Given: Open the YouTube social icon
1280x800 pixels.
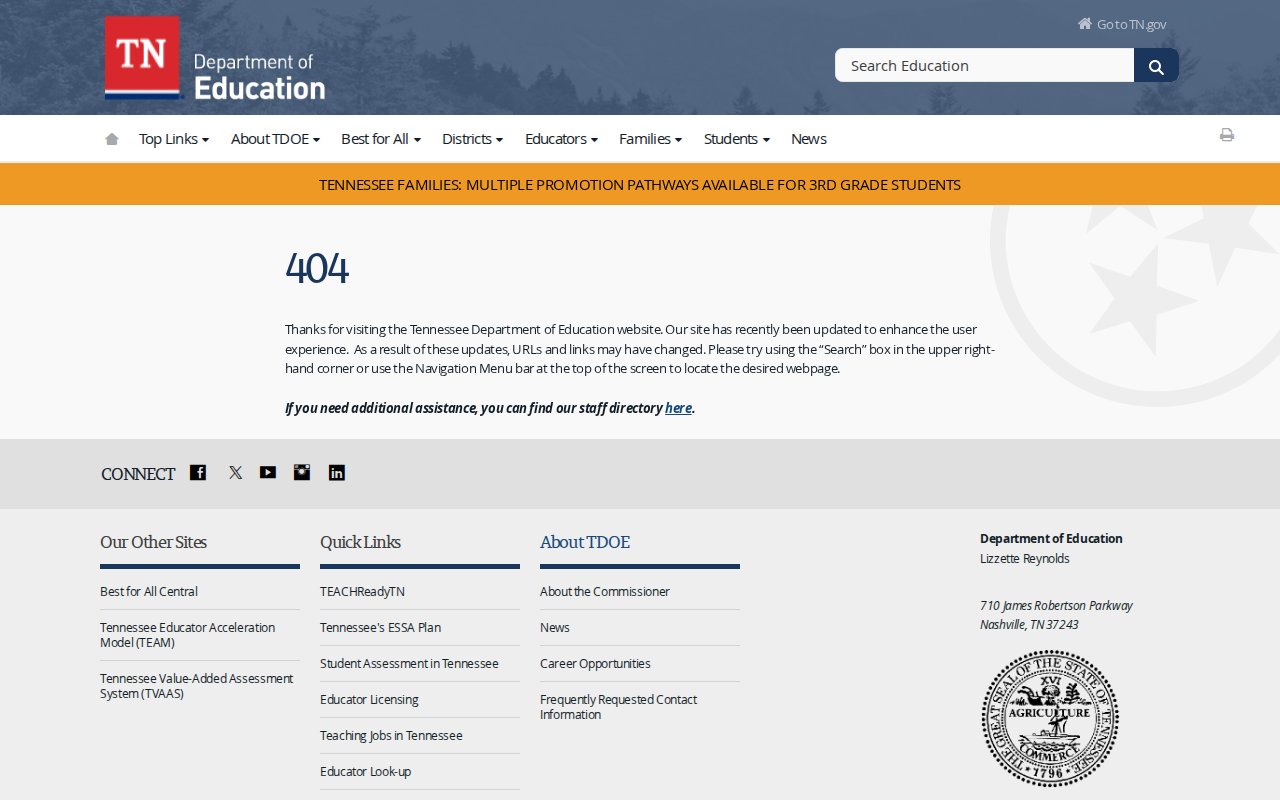Looking at the screenshot, I should pyautogui.click(x=268, y=473).
